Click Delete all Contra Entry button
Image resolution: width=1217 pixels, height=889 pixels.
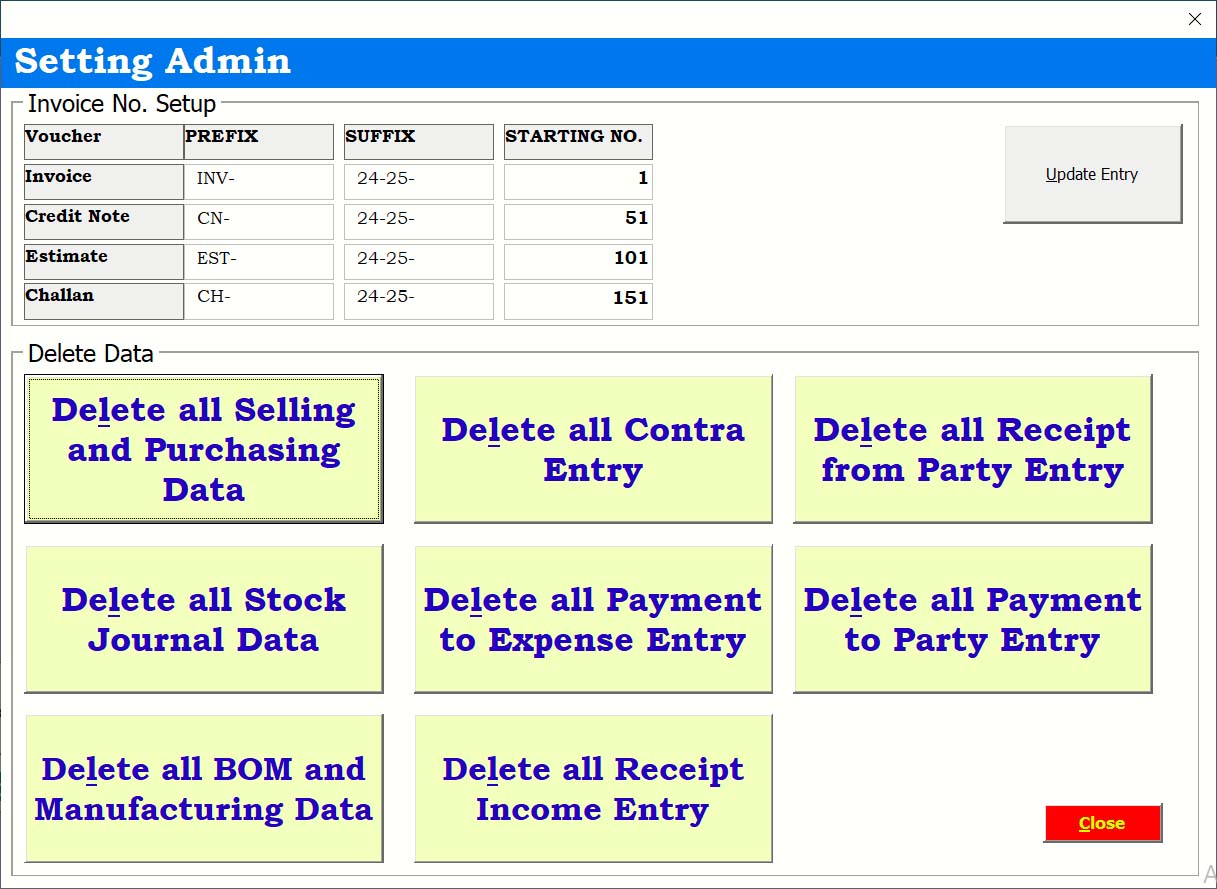[x=593, y=449]
